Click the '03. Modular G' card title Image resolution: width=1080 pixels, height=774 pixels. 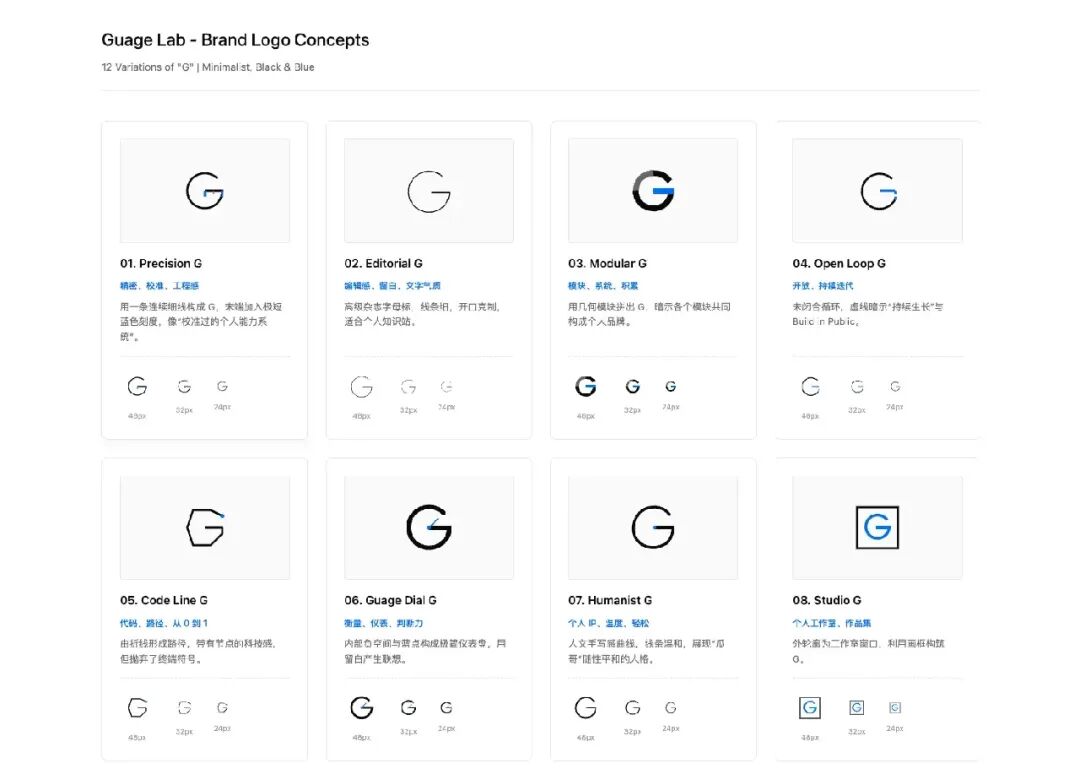coord(607,264)
